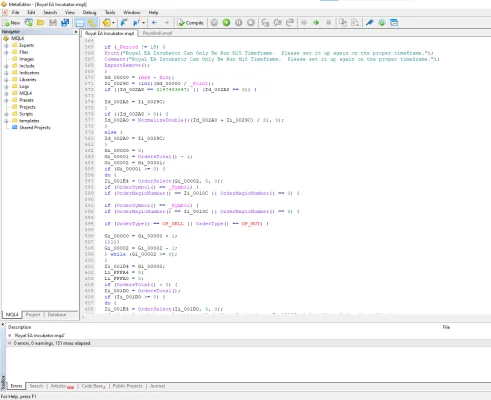Click the blue styler pen icon
Image resolution: width=491 pixels, height=400 pixels.
coord(369,23)
